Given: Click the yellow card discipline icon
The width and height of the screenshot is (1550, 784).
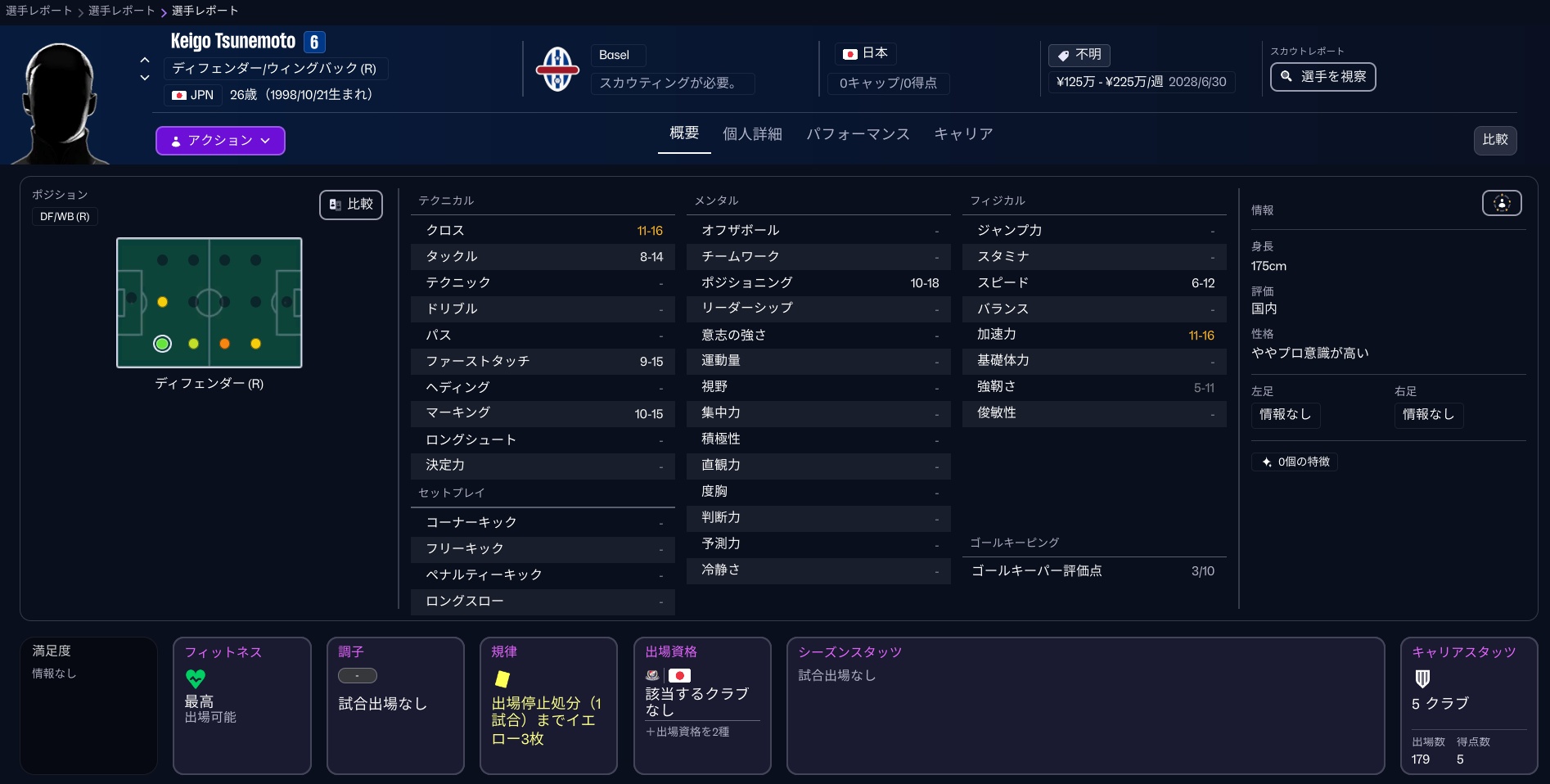Looking at the screenshot, I should (502, 678).
